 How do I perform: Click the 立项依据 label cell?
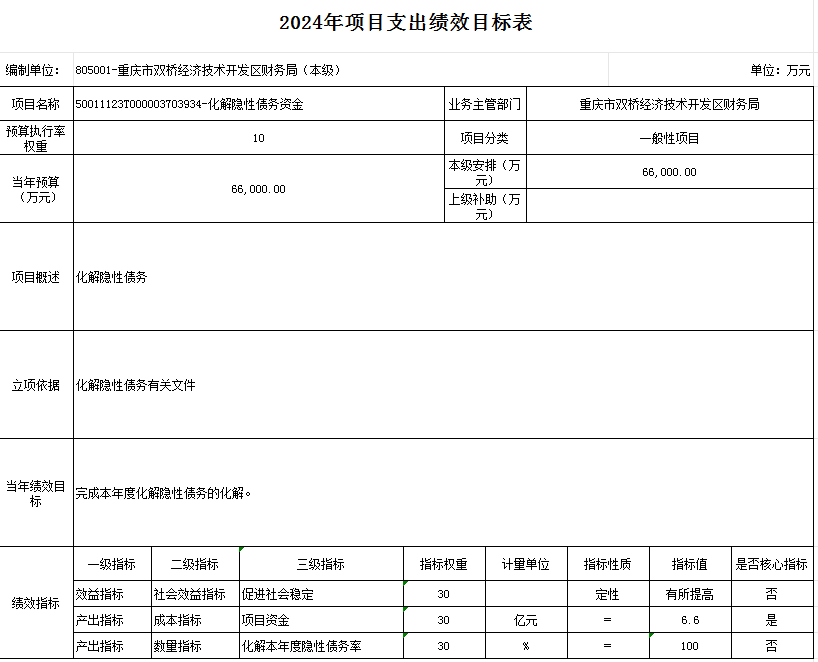[37, 384]
